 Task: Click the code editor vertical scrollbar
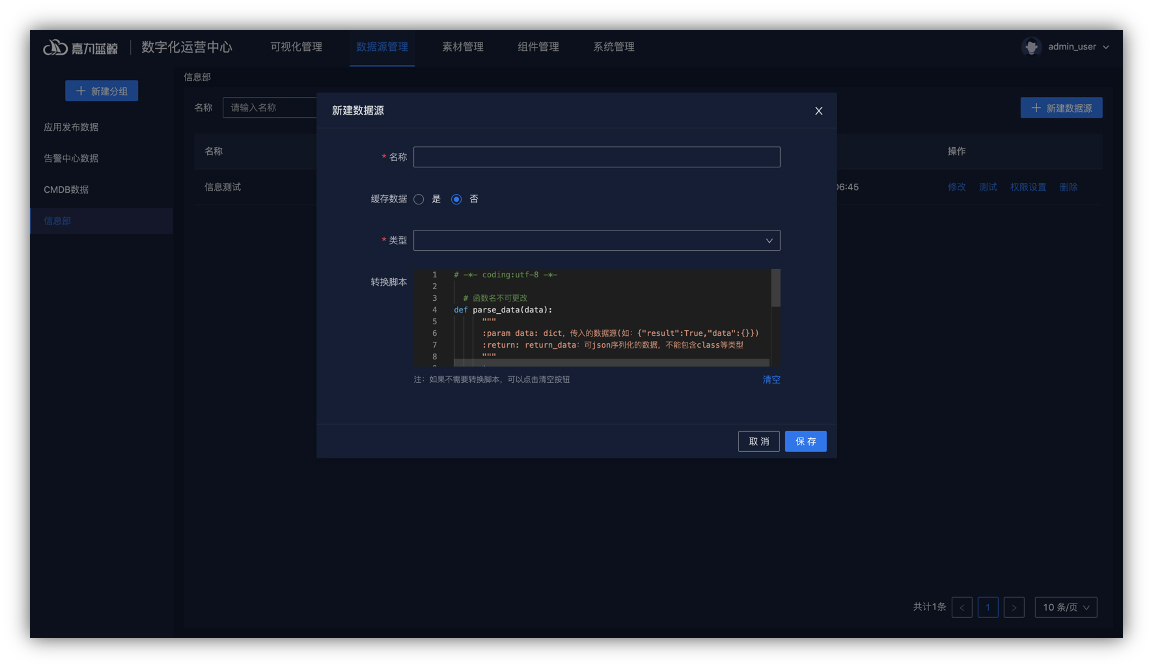(776, 288)
